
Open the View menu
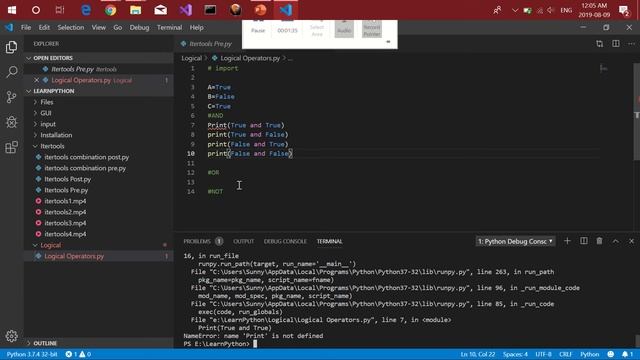pos(98,27)
